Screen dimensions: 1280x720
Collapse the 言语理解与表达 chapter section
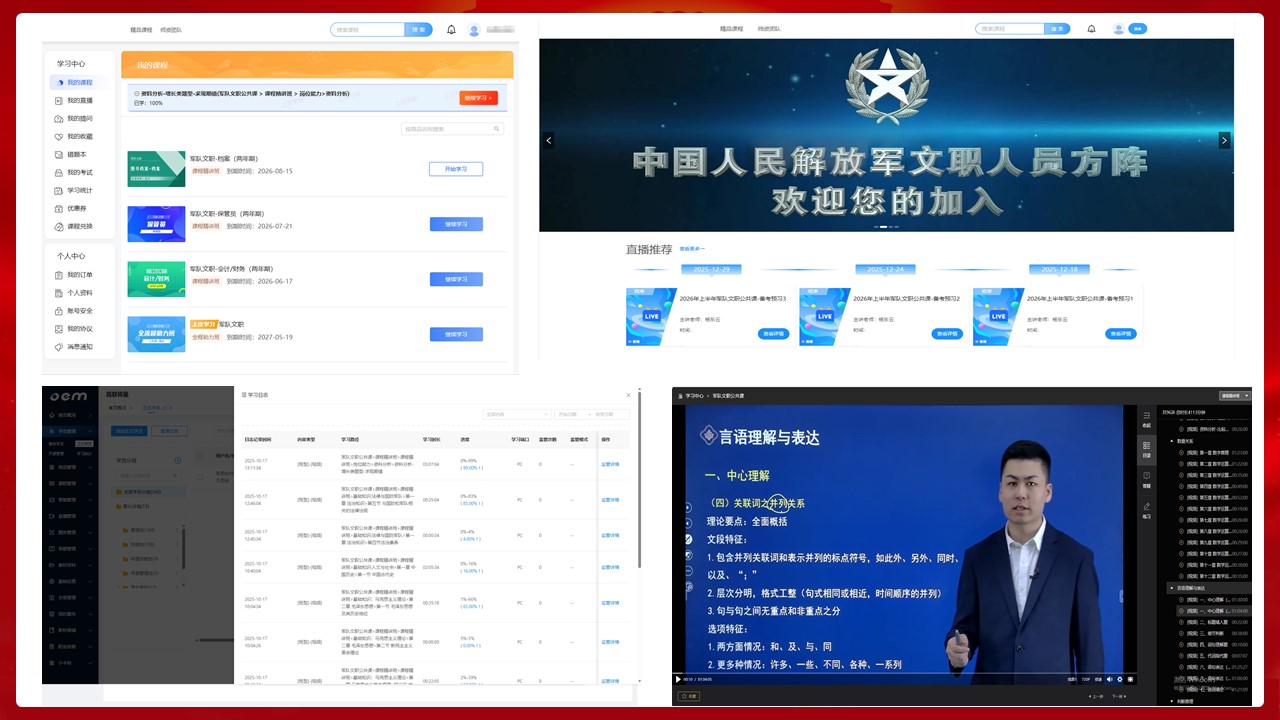tap(1171, 588)
